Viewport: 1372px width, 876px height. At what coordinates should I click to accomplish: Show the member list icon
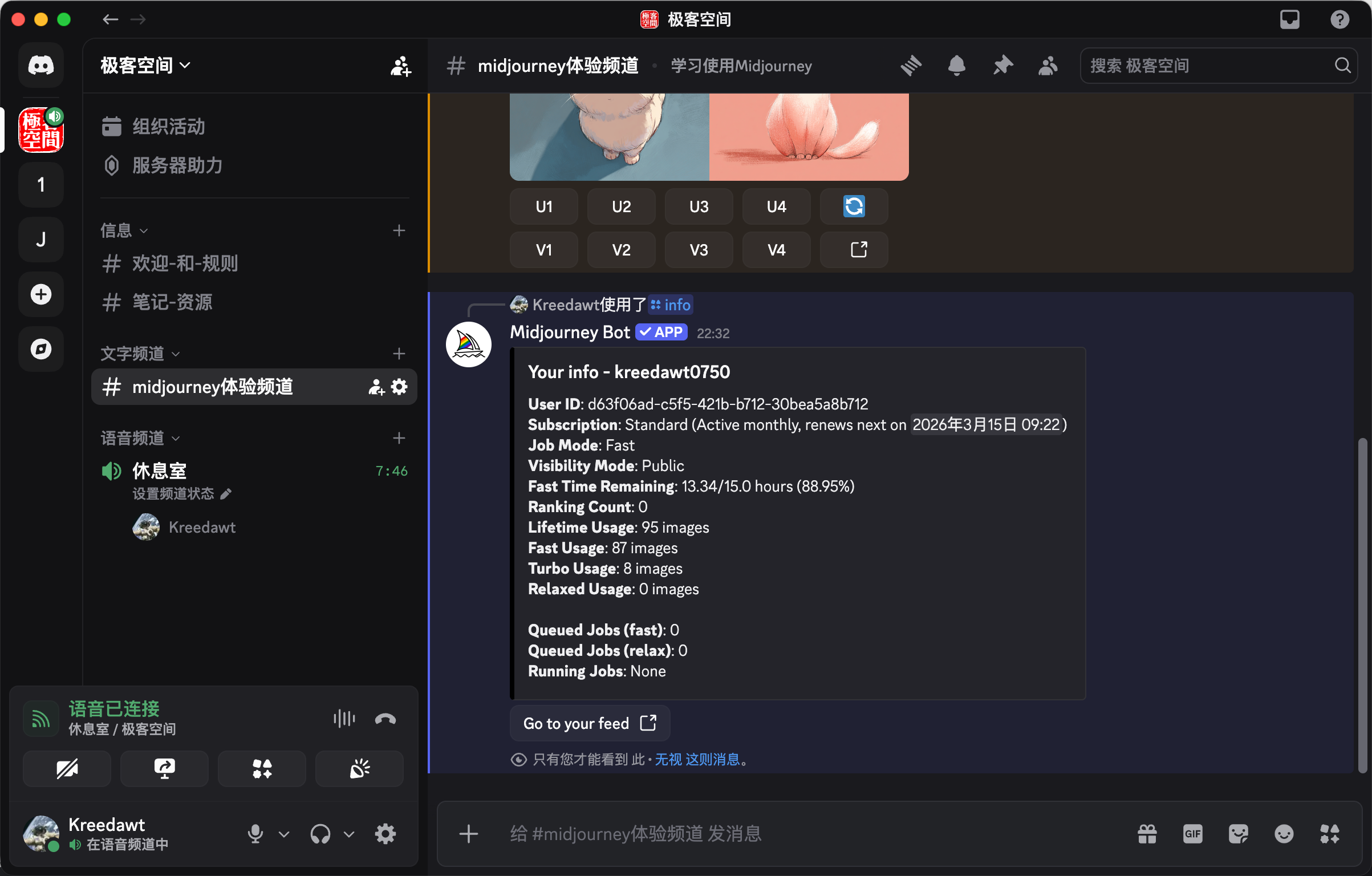pos(1048,66)
